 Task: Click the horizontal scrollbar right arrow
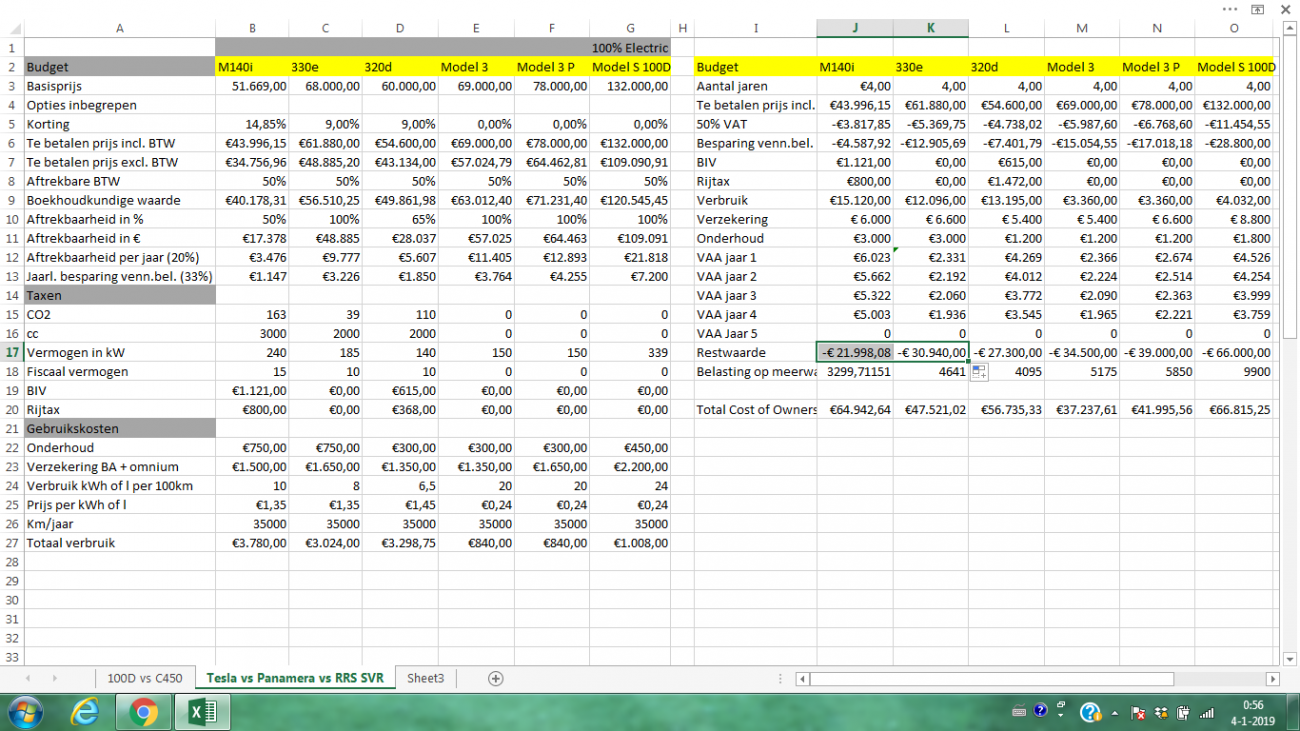[x=1272, y=679]
